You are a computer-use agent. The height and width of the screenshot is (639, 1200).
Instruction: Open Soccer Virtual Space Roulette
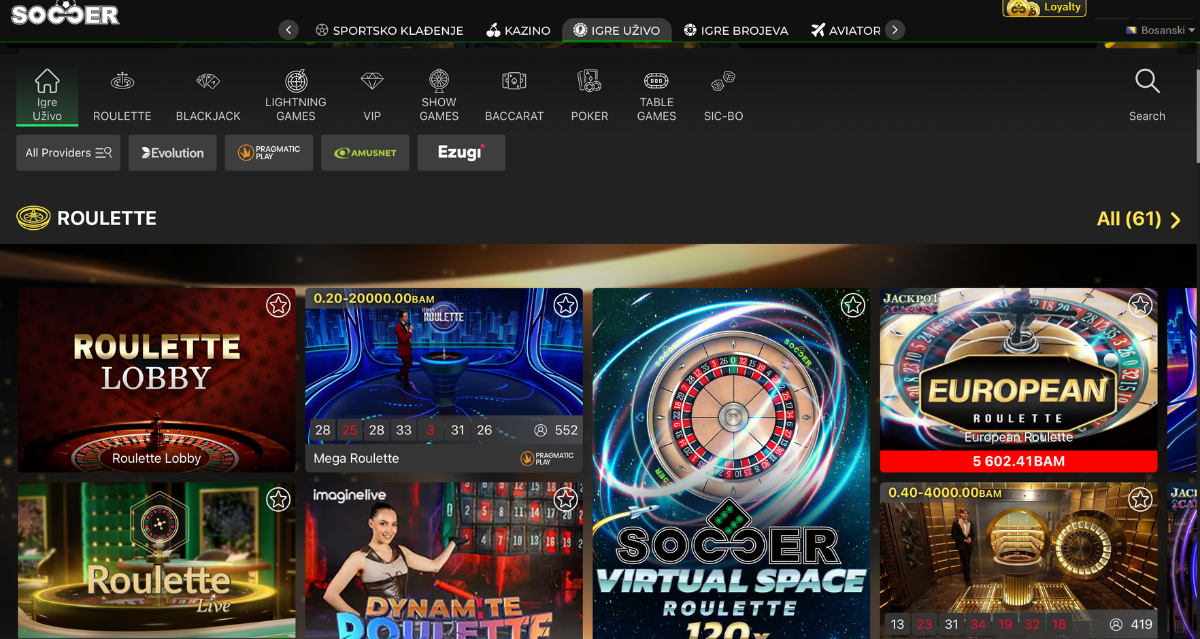tap(732, 464)
